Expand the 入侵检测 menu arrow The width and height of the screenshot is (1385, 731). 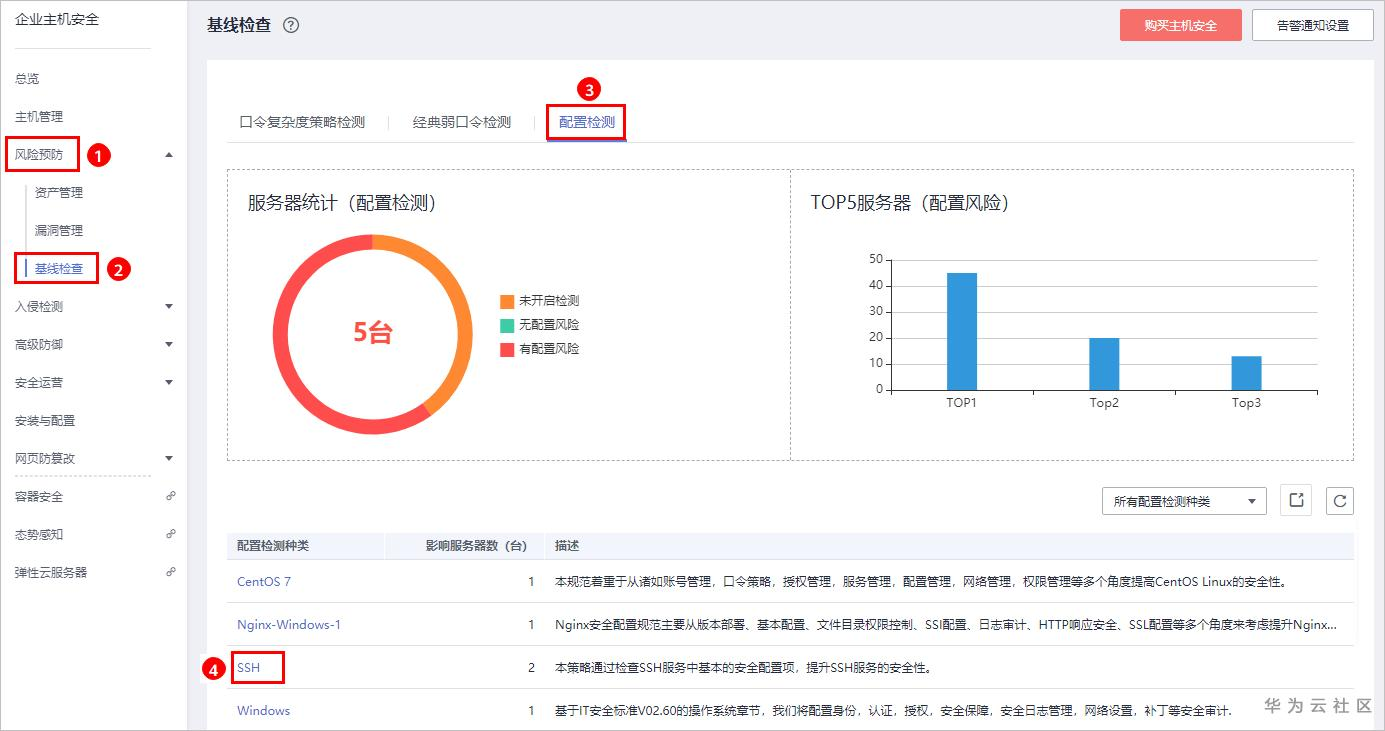tap(169, 307)
